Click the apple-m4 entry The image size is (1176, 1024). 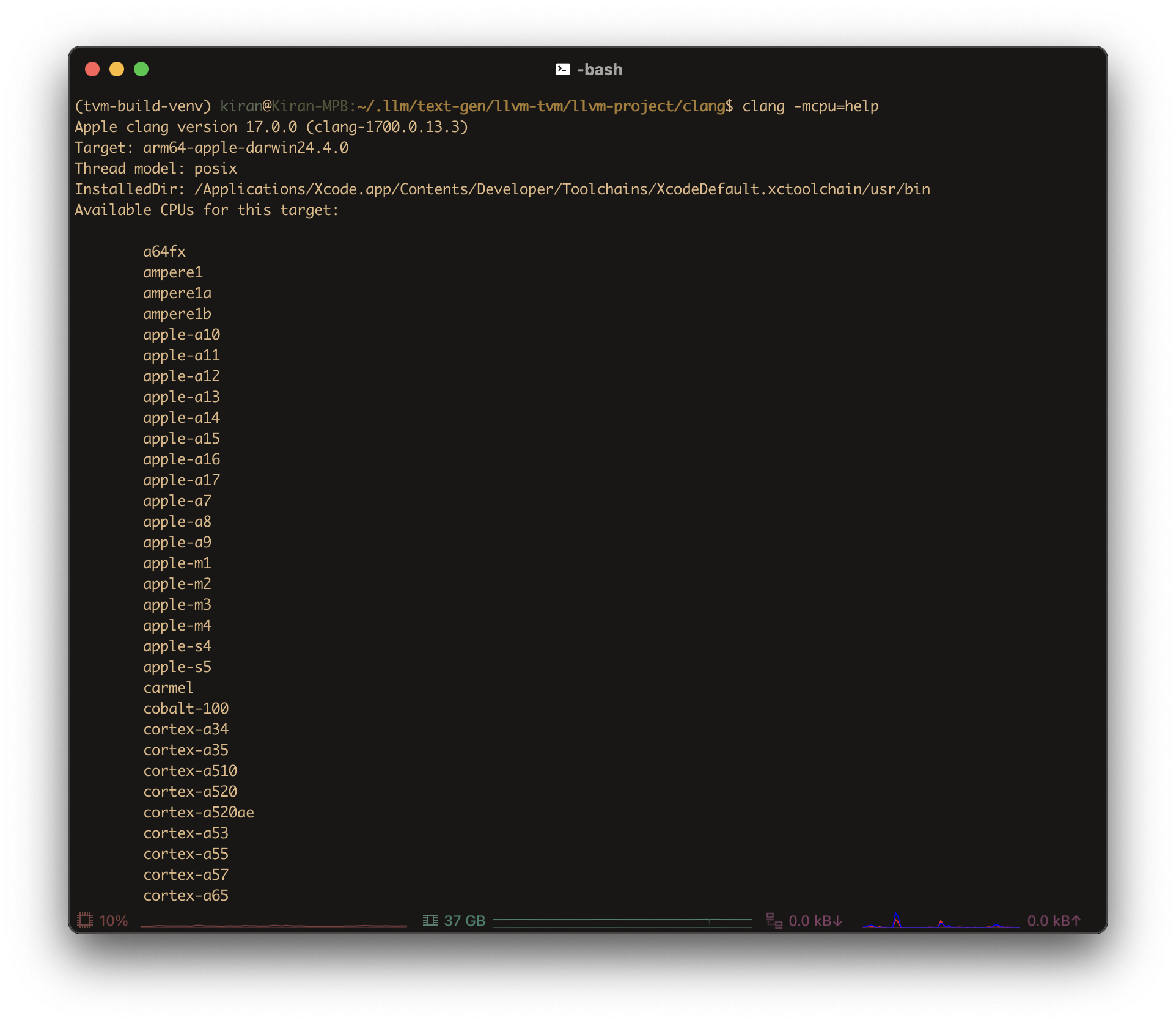177,626
